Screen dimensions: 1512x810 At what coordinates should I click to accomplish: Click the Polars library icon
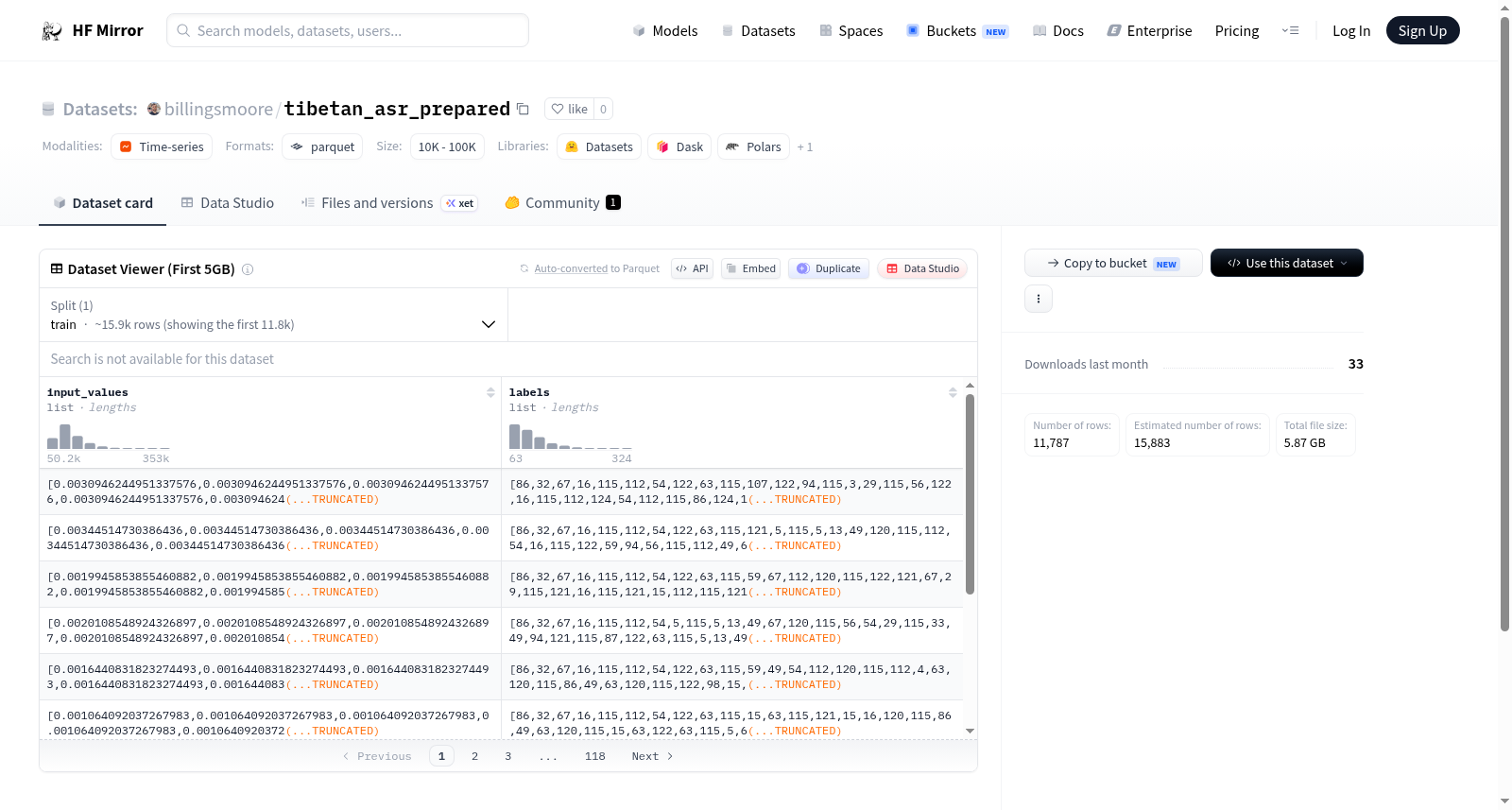pos(732,146)
